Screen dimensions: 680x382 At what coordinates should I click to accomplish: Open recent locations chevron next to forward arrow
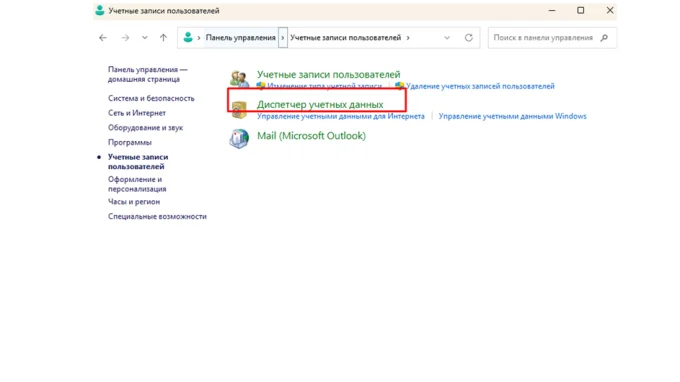[x=144, y=38]
